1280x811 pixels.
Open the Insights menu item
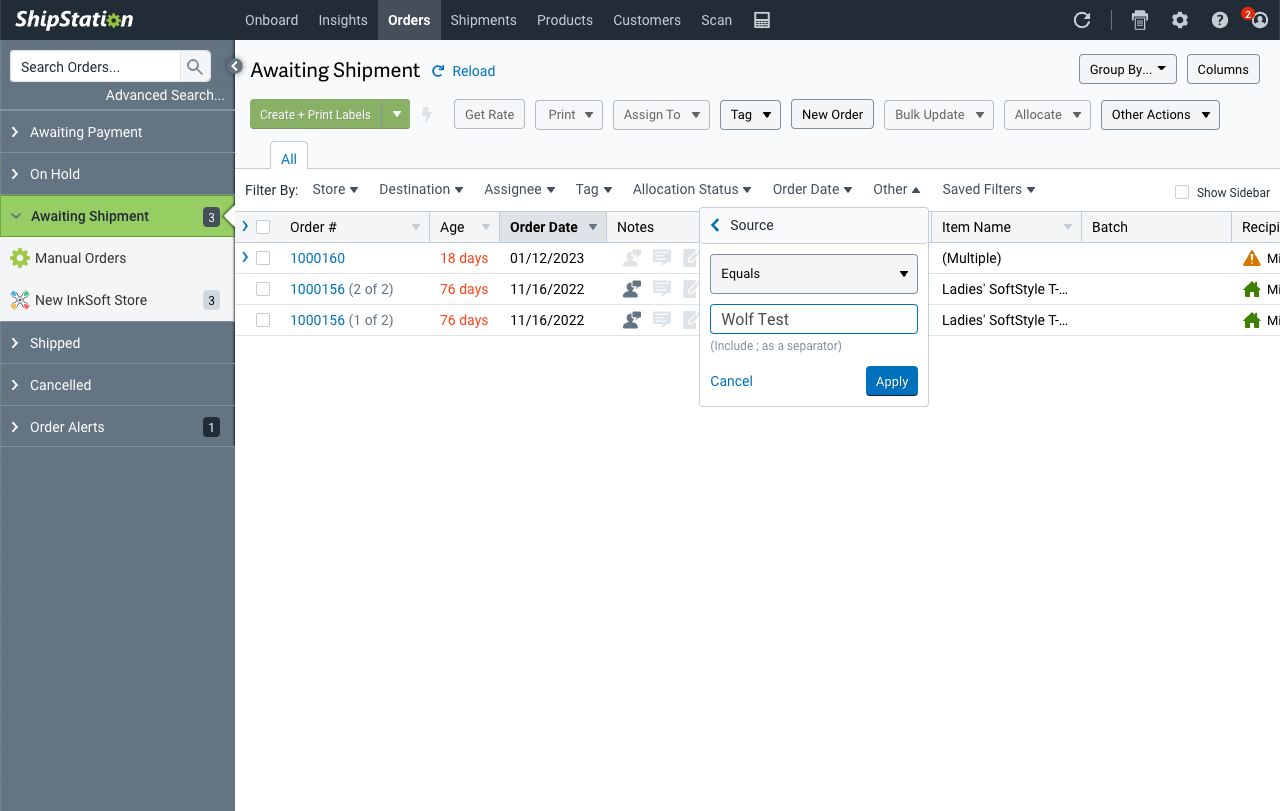[x=343, y=20]
